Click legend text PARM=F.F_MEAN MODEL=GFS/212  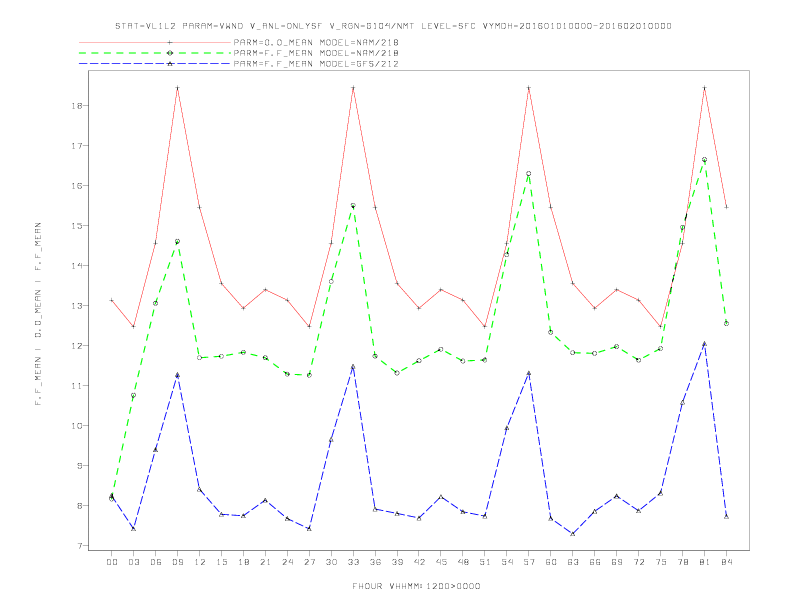click(x=316, y=64)
